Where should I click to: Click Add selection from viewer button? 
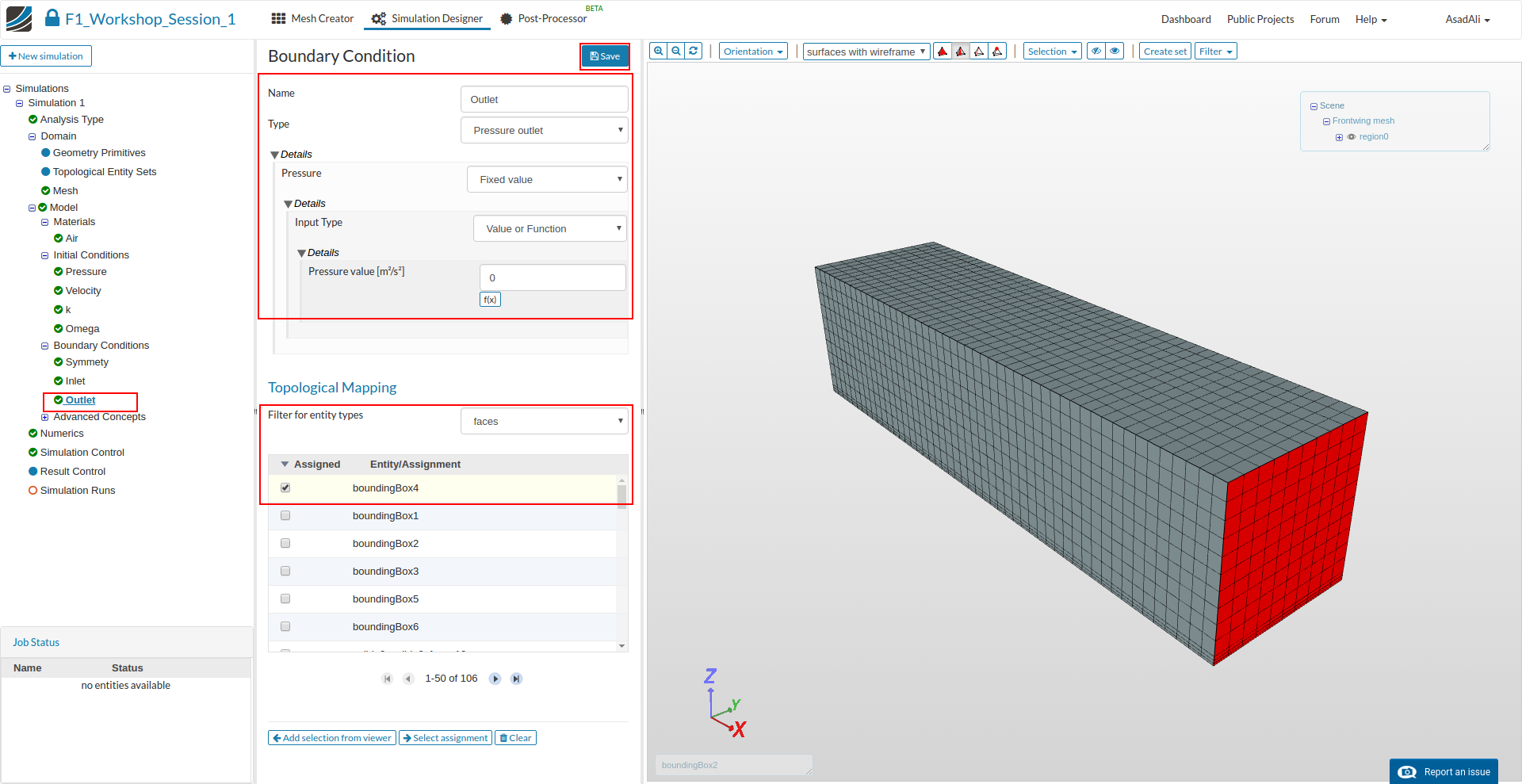click(332, 738)
